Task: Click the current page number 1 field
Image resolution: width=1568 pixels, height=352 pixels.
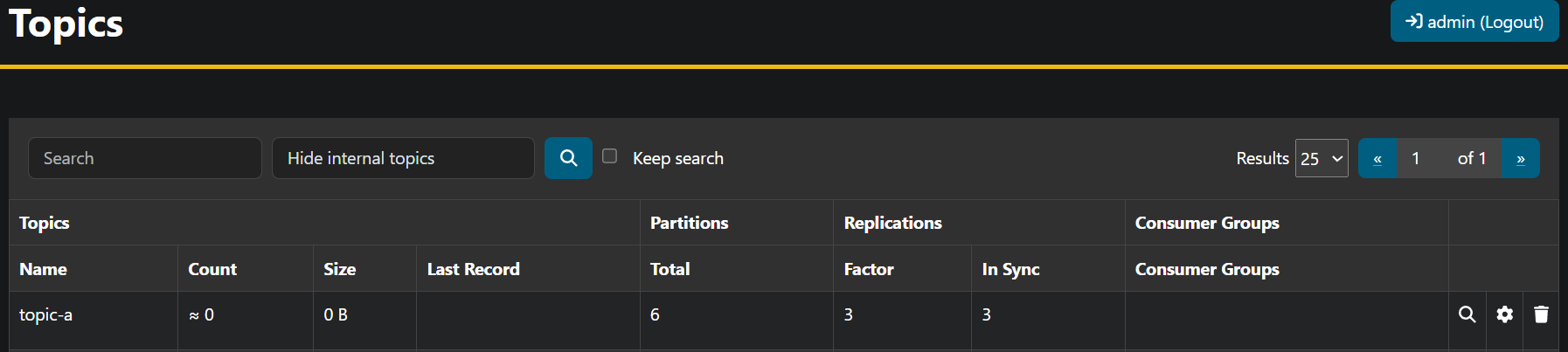Action: [x=1416, y=158]
